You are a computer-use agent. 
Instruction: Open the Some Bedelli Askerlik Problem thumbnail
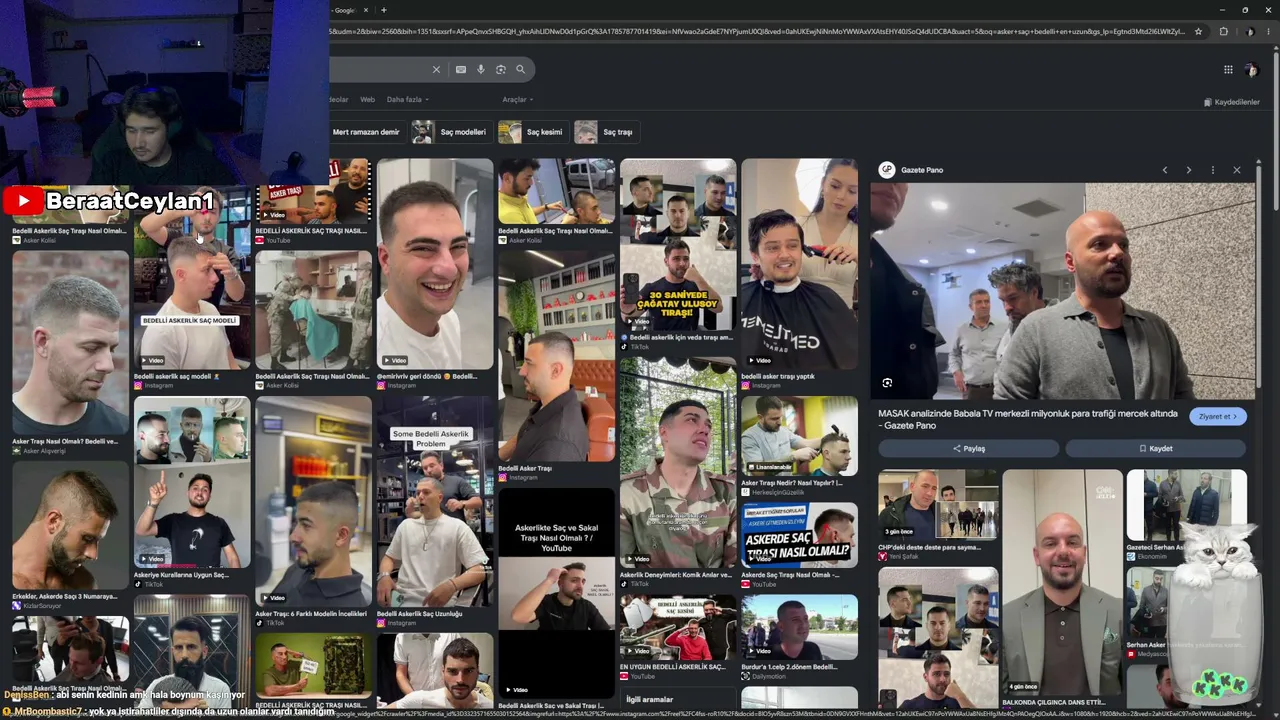click(x=435, y=501)
